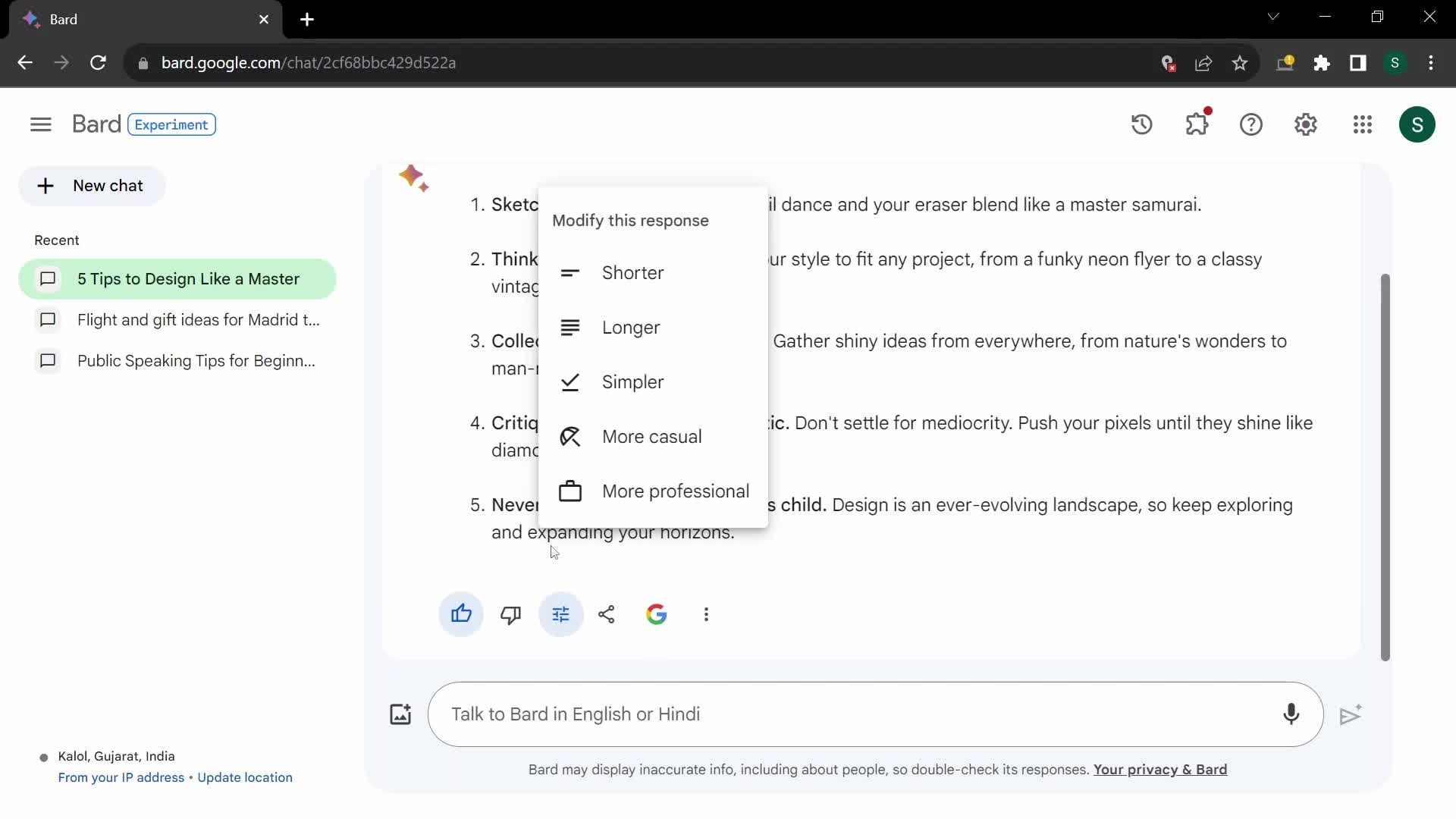The height and width of the screenshot is (819, 1456).
Task: Share the response with share icon
Action: click(x=607, y=614)
